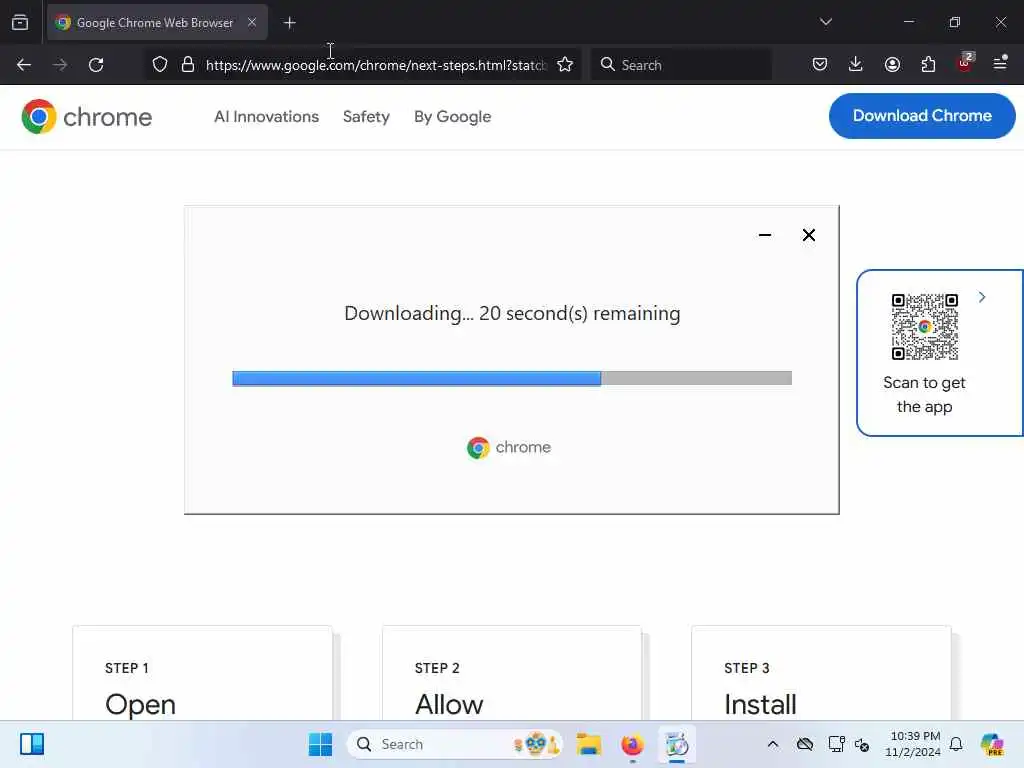Click the cloud sync tray icon
1024x768 pixels.
[x=805, y=744]
